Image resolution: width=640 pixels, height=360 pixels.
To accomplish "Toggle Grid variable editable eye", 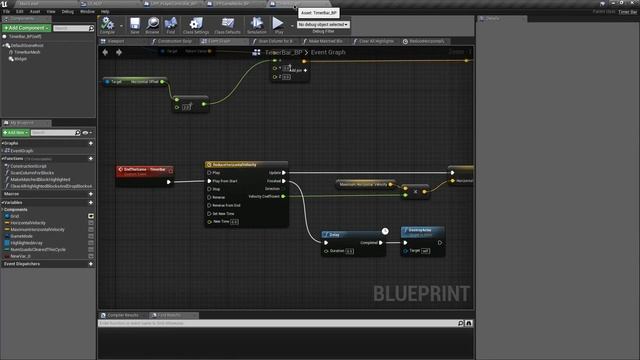I will coord(91,216).
